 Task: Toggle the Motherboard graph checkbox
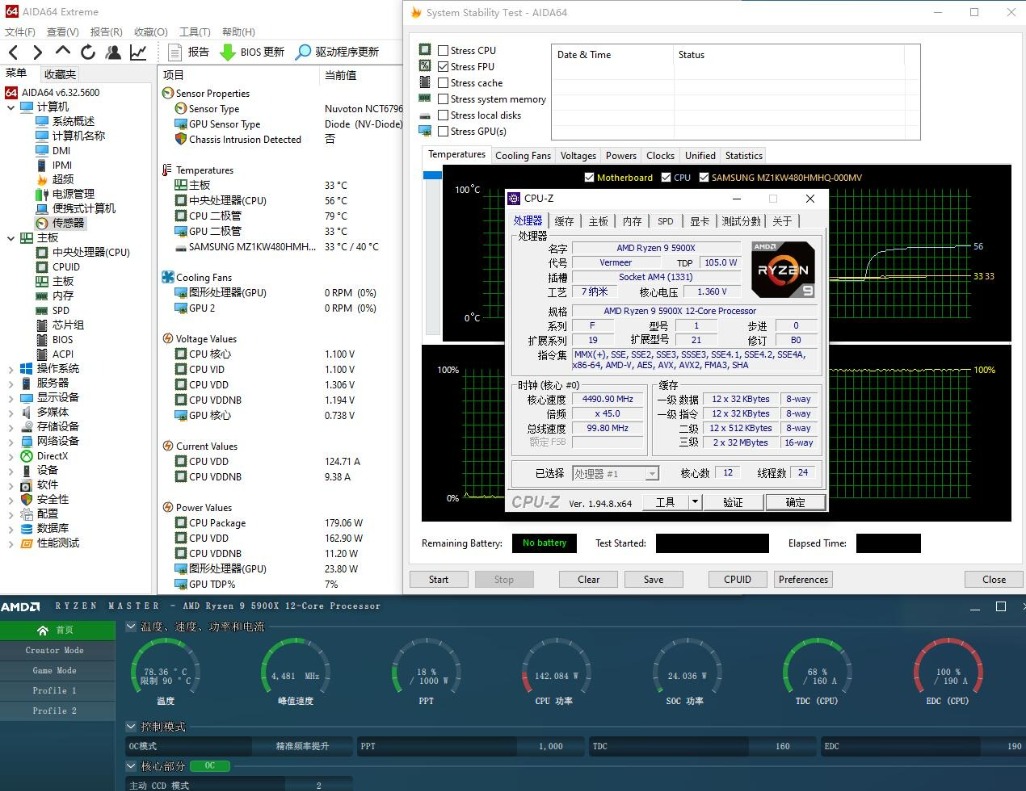(589, 178)
